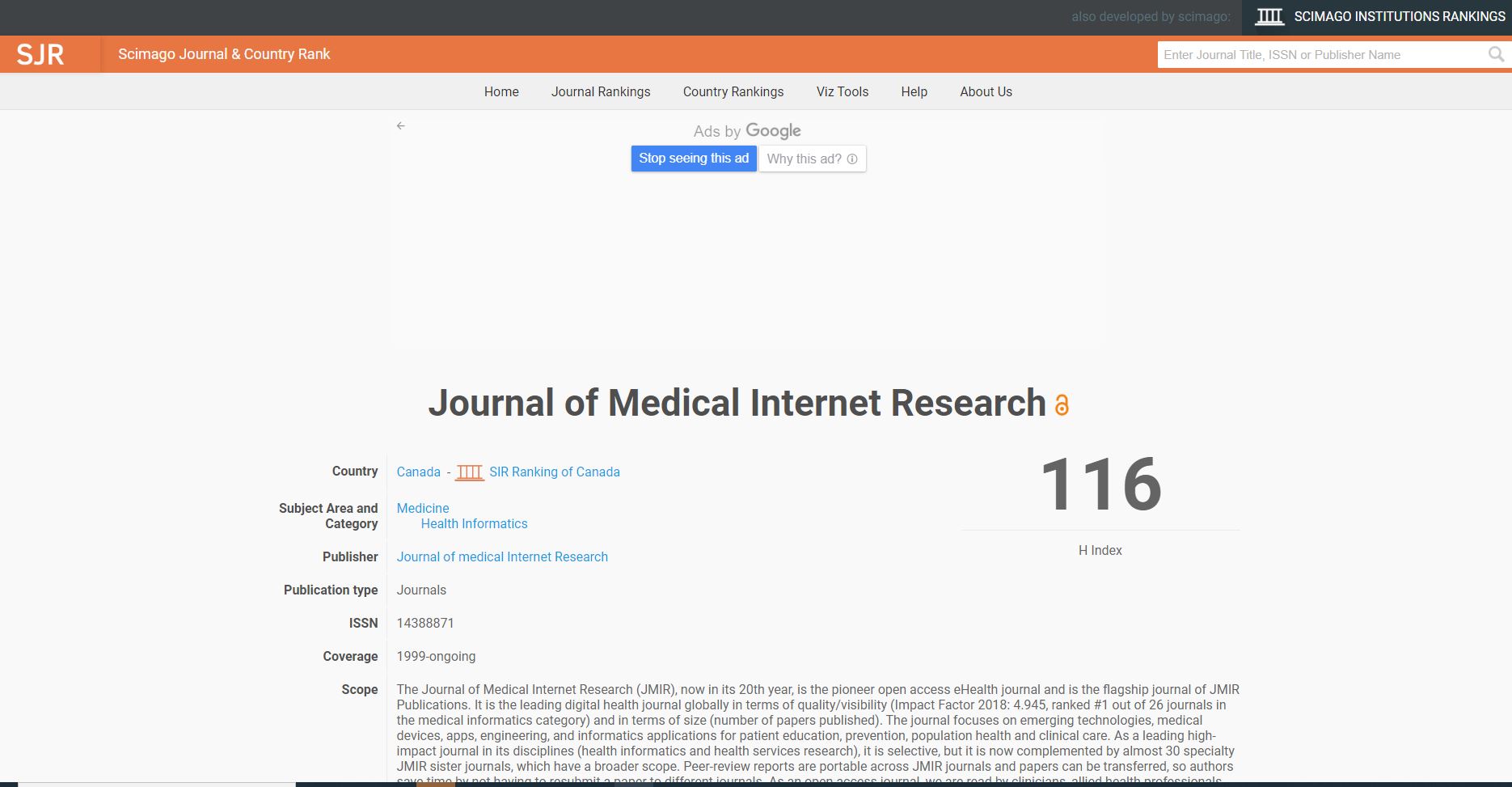Click the SJR logo
1512x787 pixels.
(x=40, y=54)
